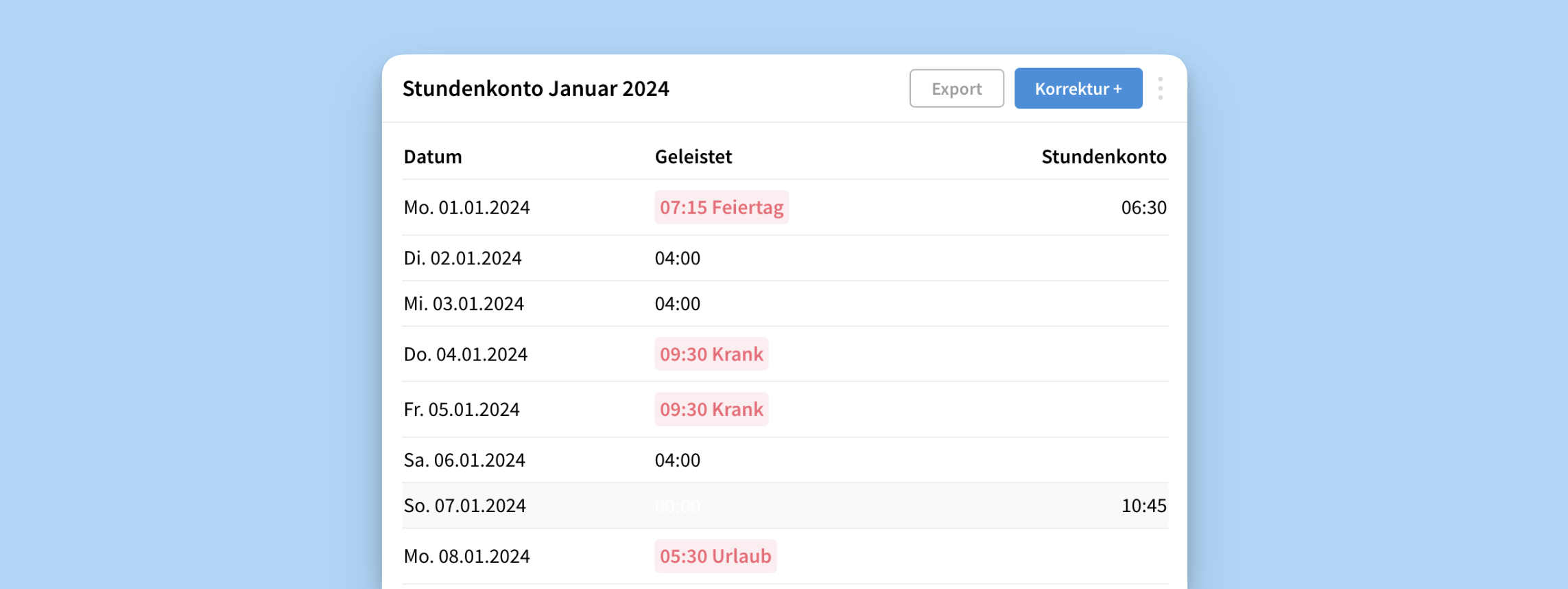Select the Sa. 06.01.2024 row date

tap(464, 460)
